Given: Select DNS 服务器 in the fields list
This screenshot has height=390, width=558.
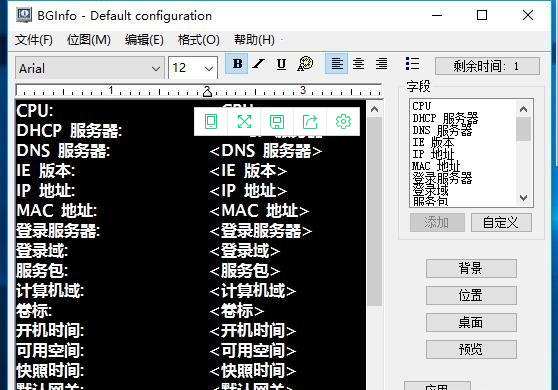Looking at the screenshot, I should pyautogui.click(x=442, y=130).
